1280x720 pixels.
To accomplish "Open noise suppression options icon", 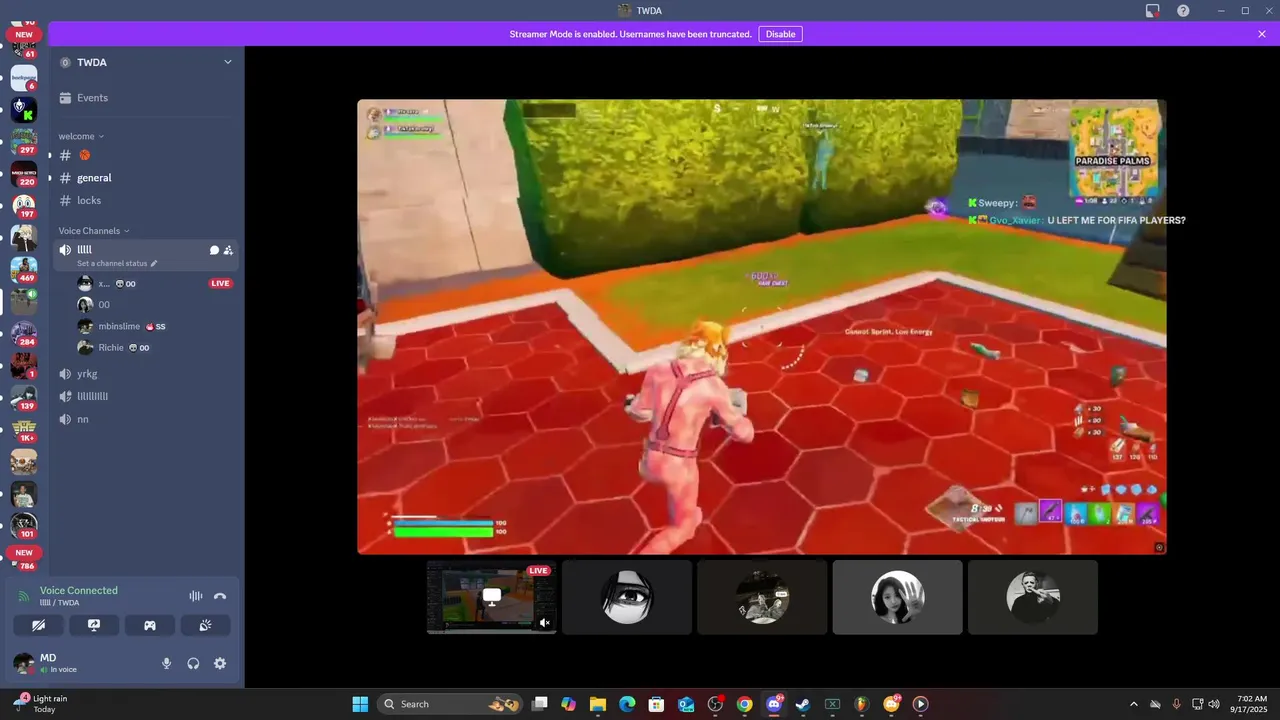I will point(196,596).
